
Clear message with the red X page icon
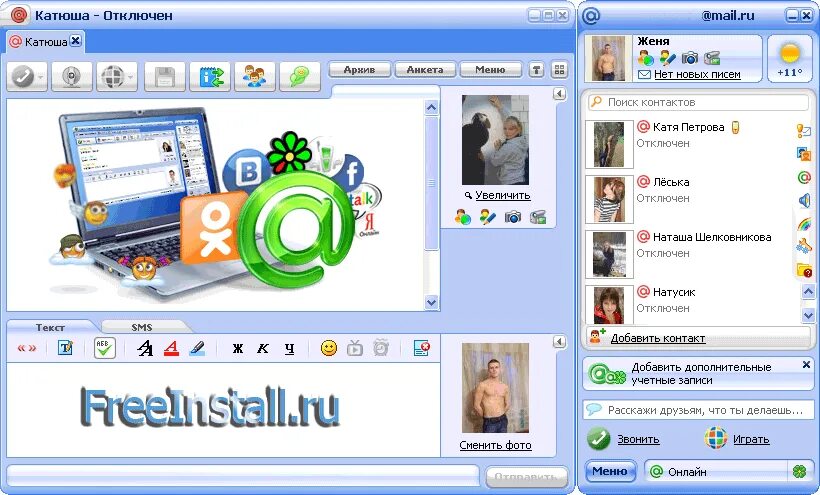[x=422, y=348]
